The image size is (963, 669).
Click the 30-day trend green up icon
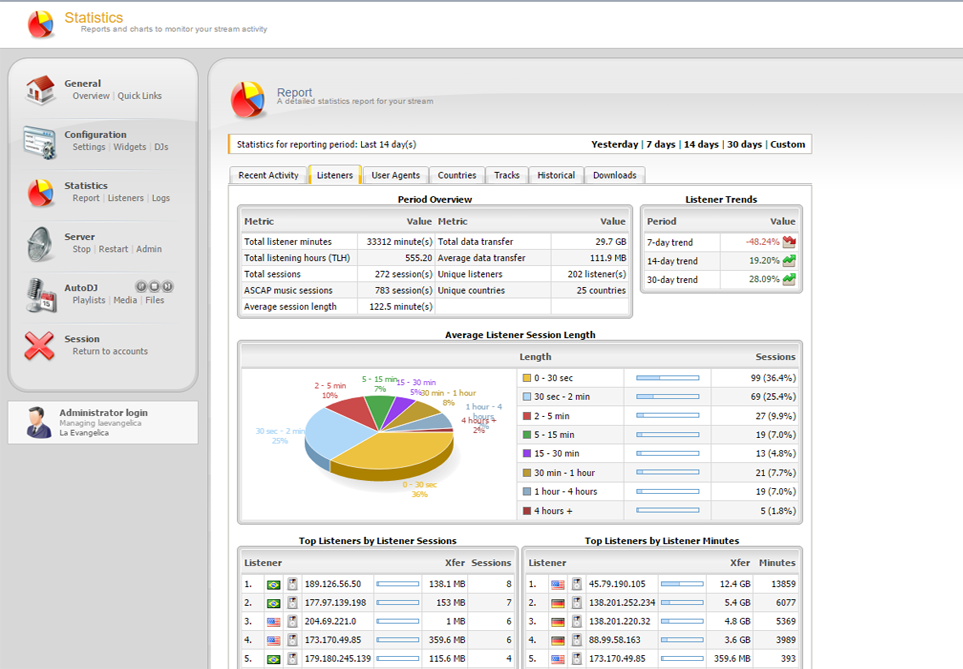point(789,279)
